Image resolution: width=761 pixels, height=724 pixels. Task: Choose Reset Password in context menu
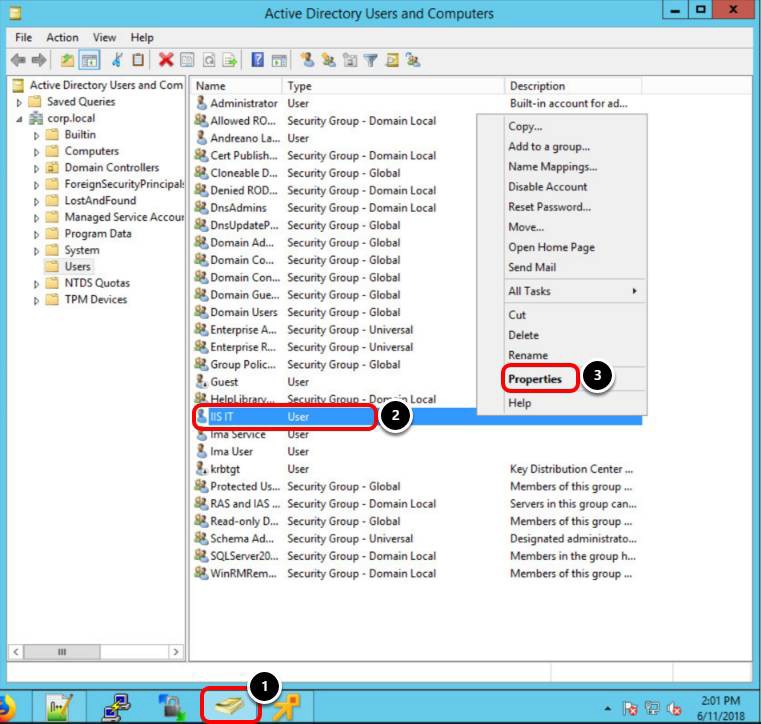point(549,207)
